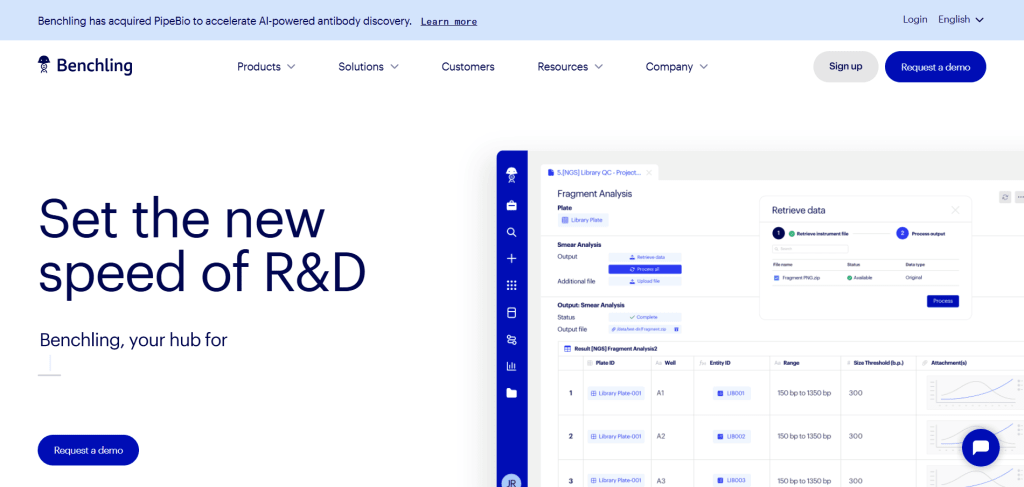Expand the Company menu

677,67
